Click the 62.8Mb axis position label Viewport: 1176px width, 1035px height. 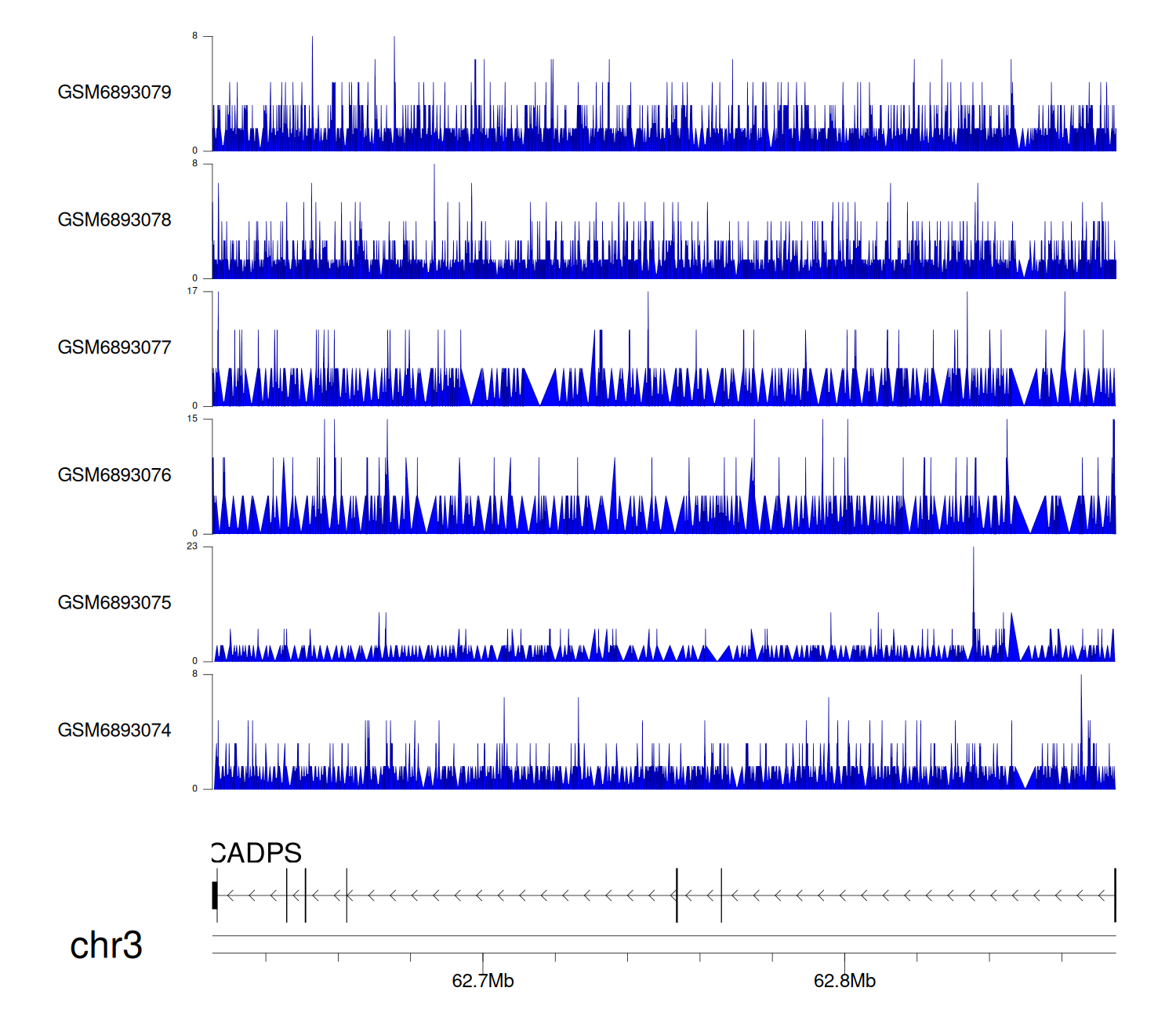pos(844,981)
